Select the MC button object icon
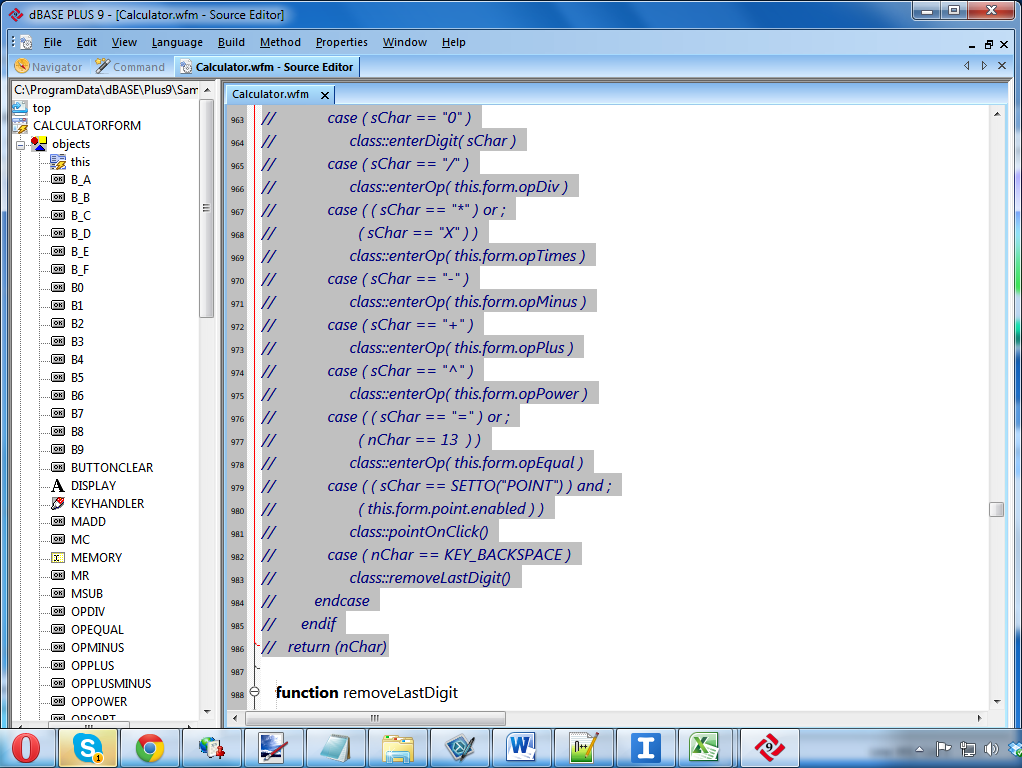The width and height of the screenshot is (1022, 768). [58, 539]
